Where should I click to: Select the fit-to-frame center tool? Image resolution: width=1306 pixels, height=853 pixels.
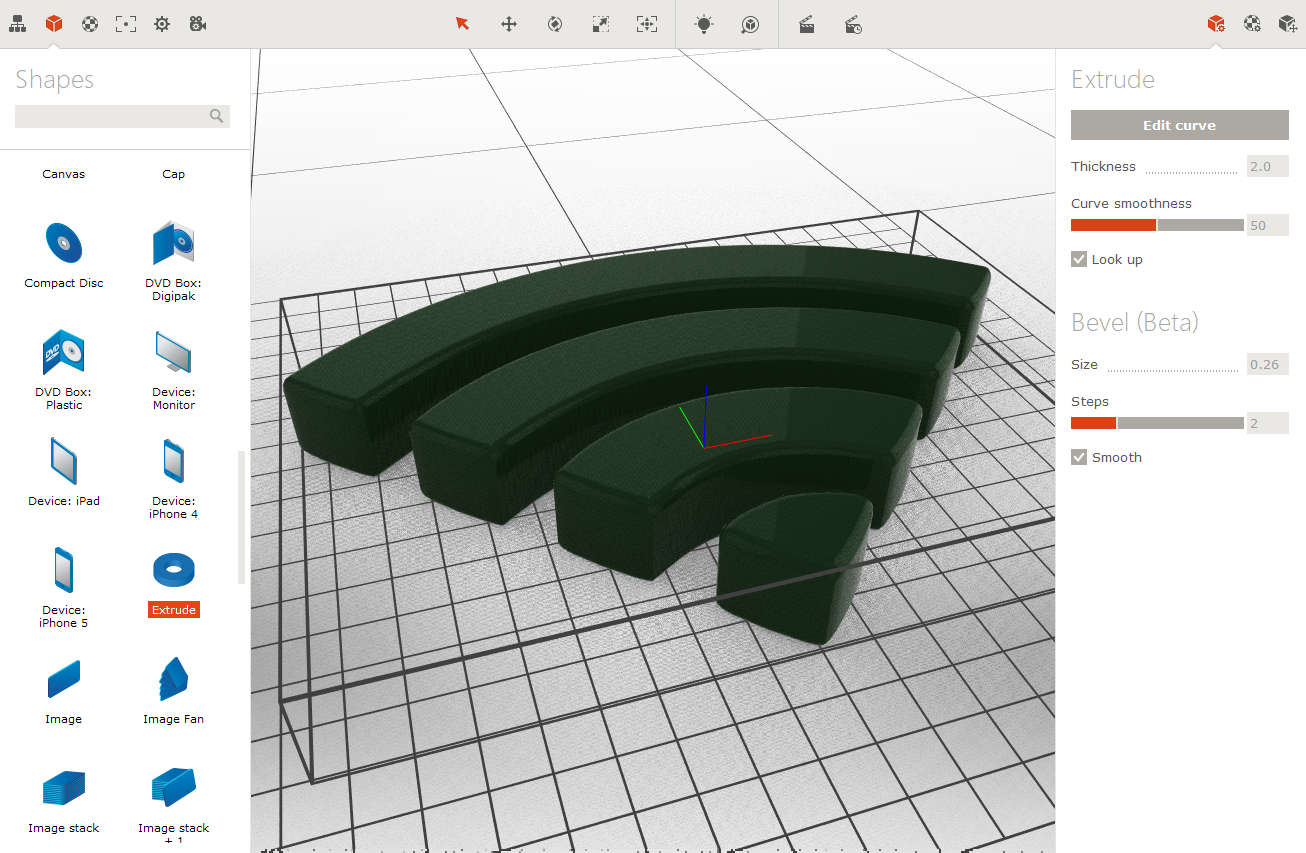click(x=646, y=23)
